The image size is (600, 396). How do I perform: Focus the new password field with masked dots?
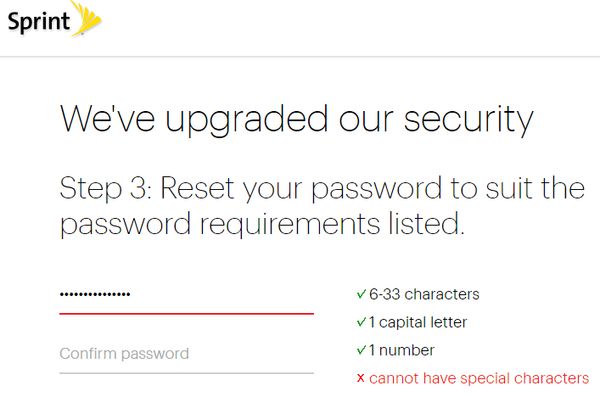[186, 295]
